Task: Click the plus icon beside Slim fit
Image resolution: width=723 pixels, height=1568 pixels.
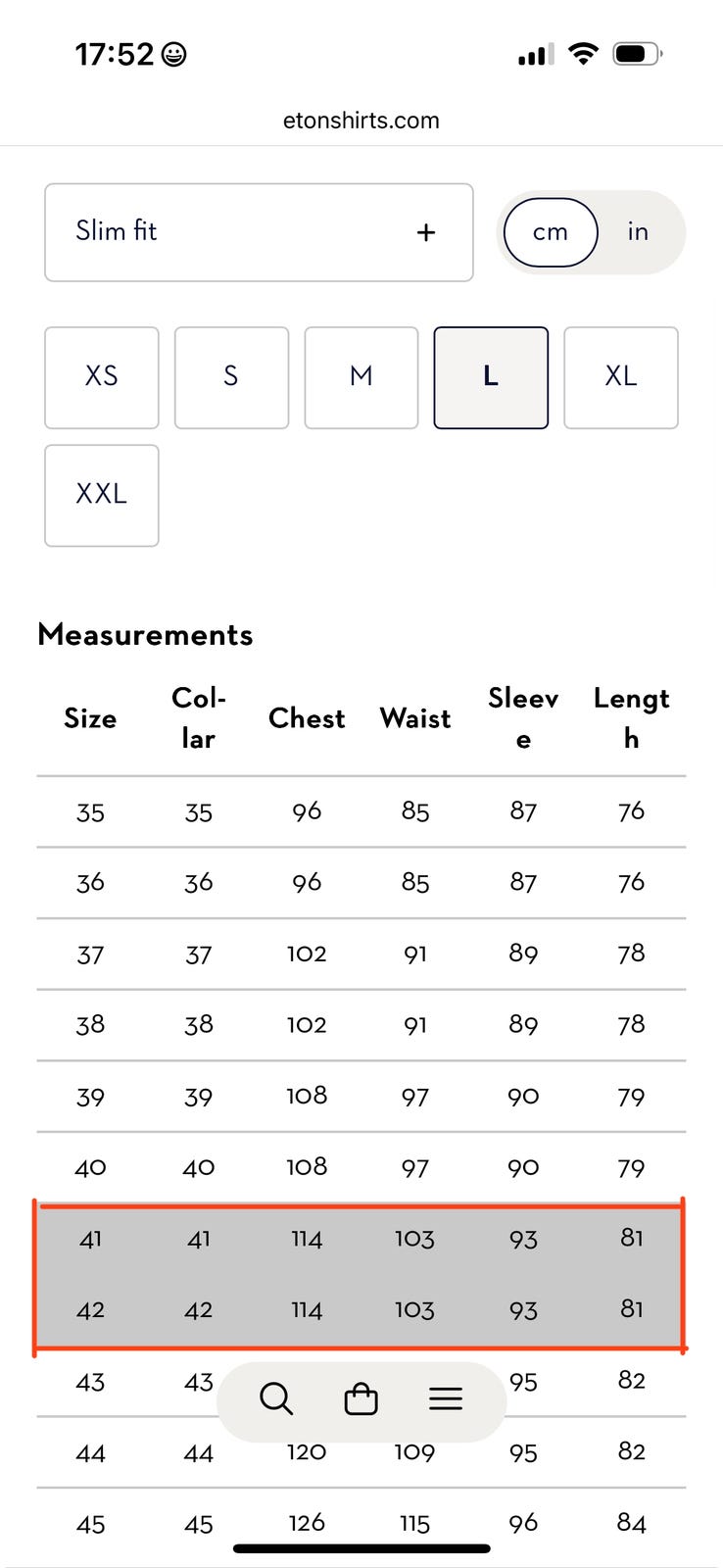Action: [x=425, y=233]
